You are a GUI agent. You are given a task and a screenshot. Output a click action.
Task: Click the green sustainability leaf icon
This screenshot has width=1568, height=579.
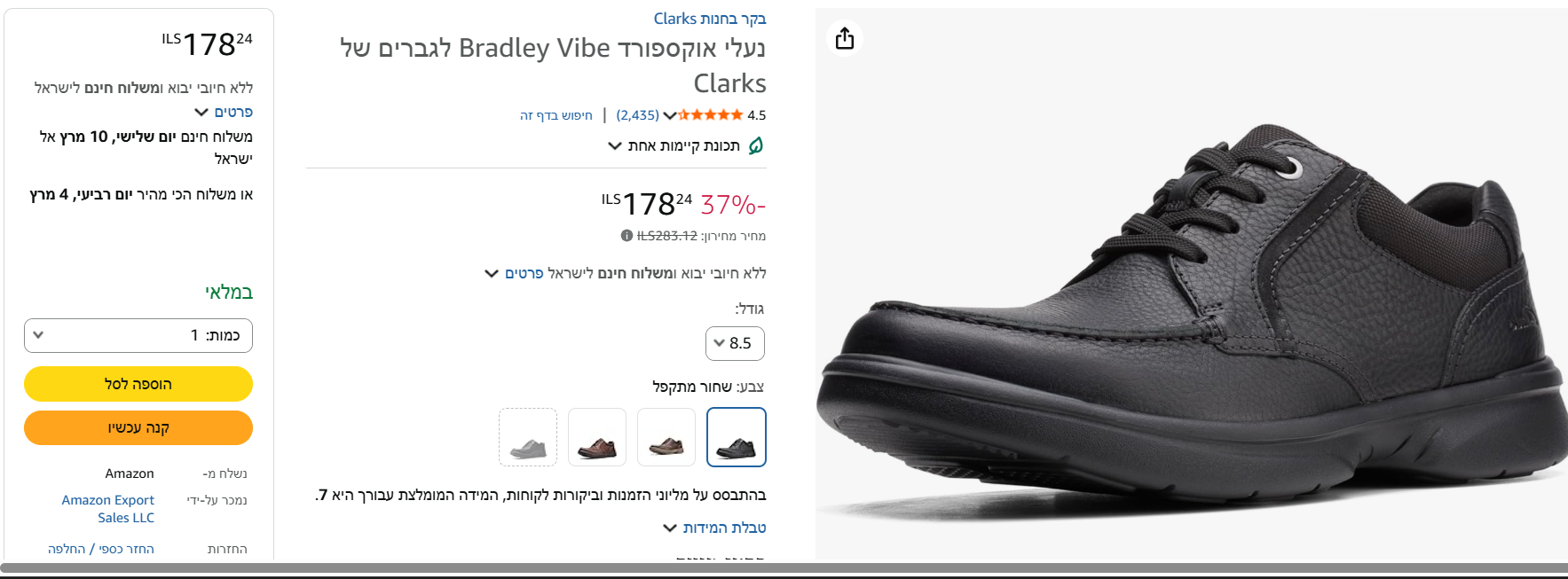pos(756,145)
